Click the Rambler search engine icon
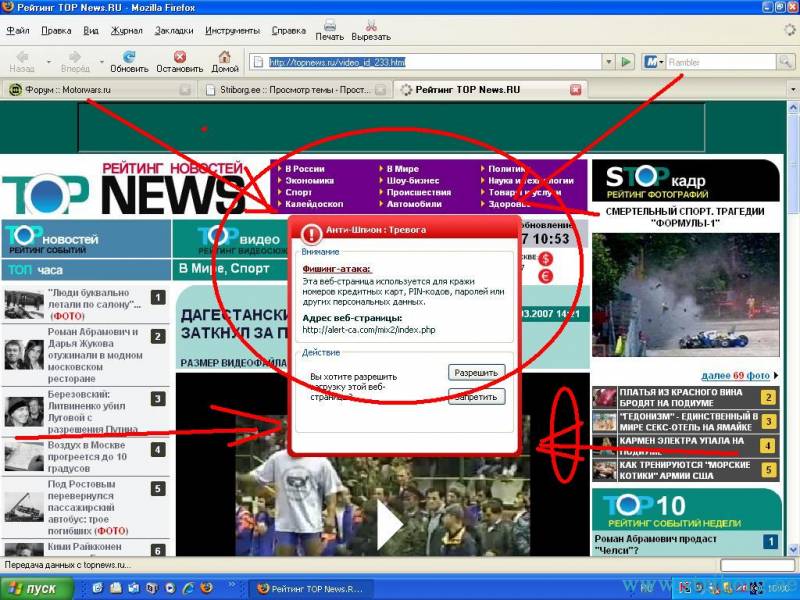The height and width of the screenshot is (600, 800). point(651,62)
